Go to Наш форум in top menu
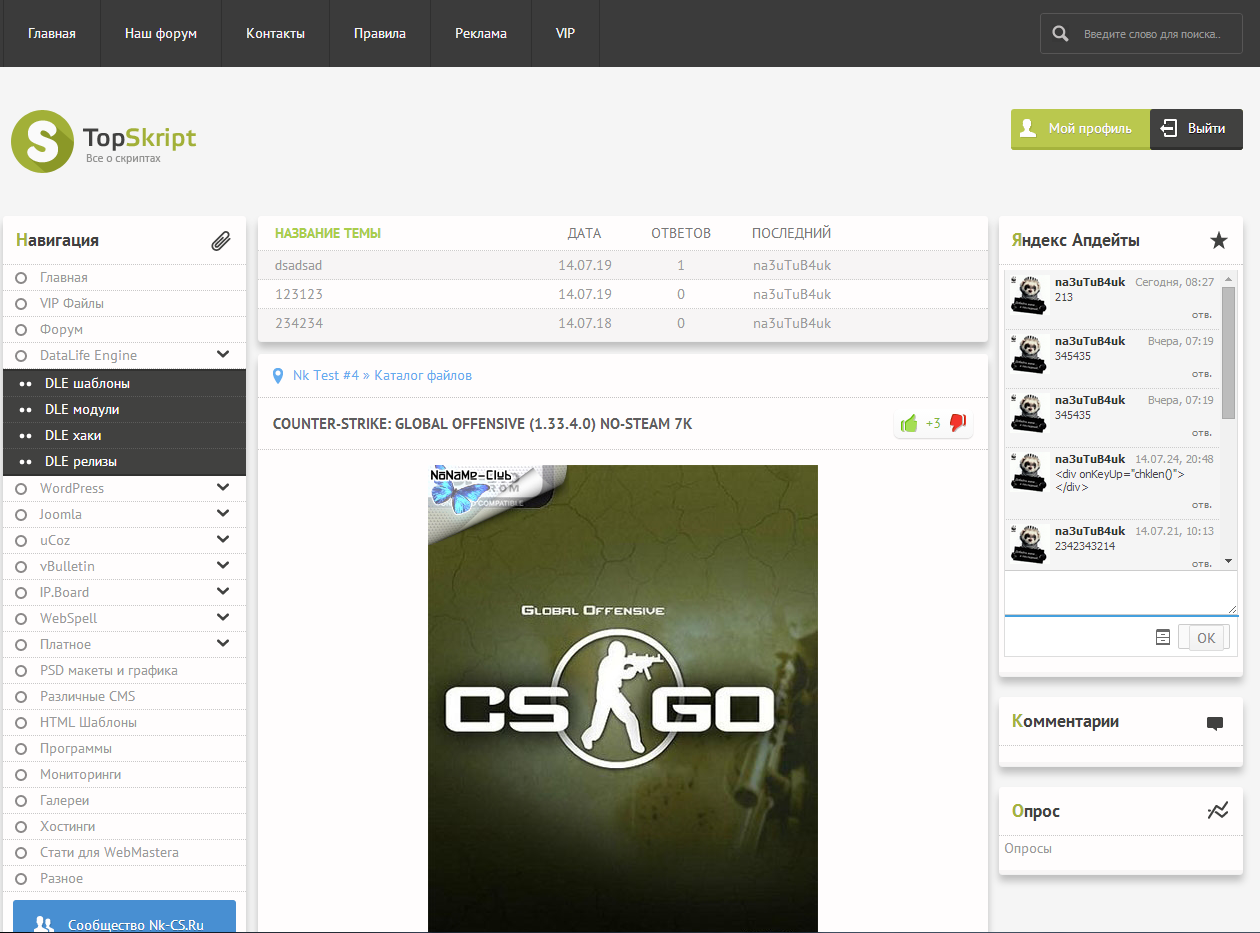Screen dimensions: 1260x933 (x=161, y=33)
